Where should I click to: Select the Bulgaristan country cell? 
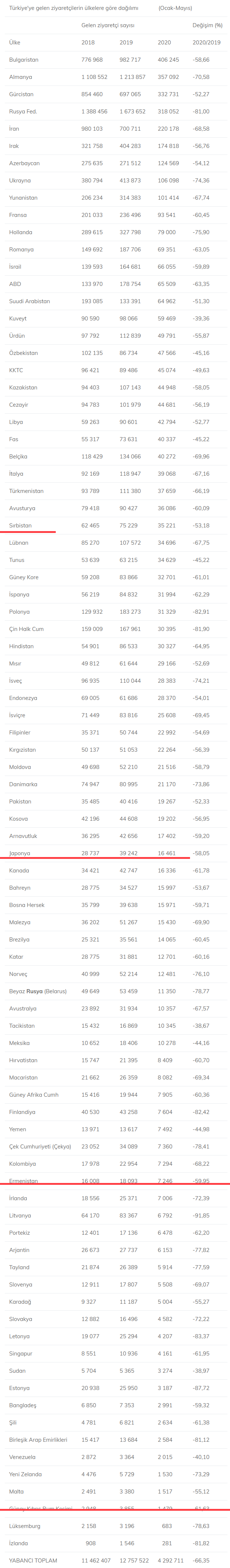(24, 60)
